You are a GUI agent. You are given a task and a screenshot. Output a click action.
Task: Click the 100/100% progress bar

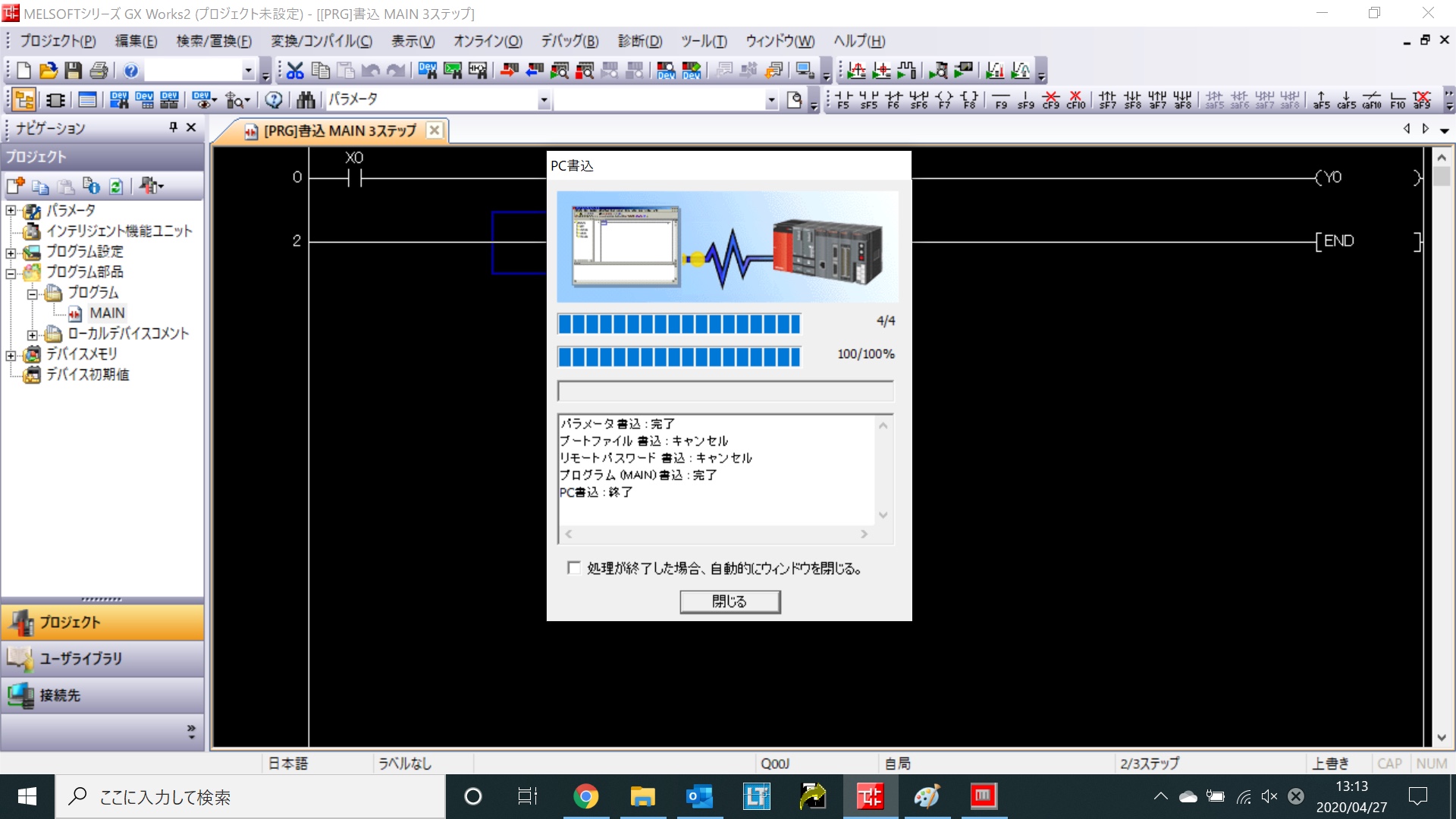coord(679,356)
